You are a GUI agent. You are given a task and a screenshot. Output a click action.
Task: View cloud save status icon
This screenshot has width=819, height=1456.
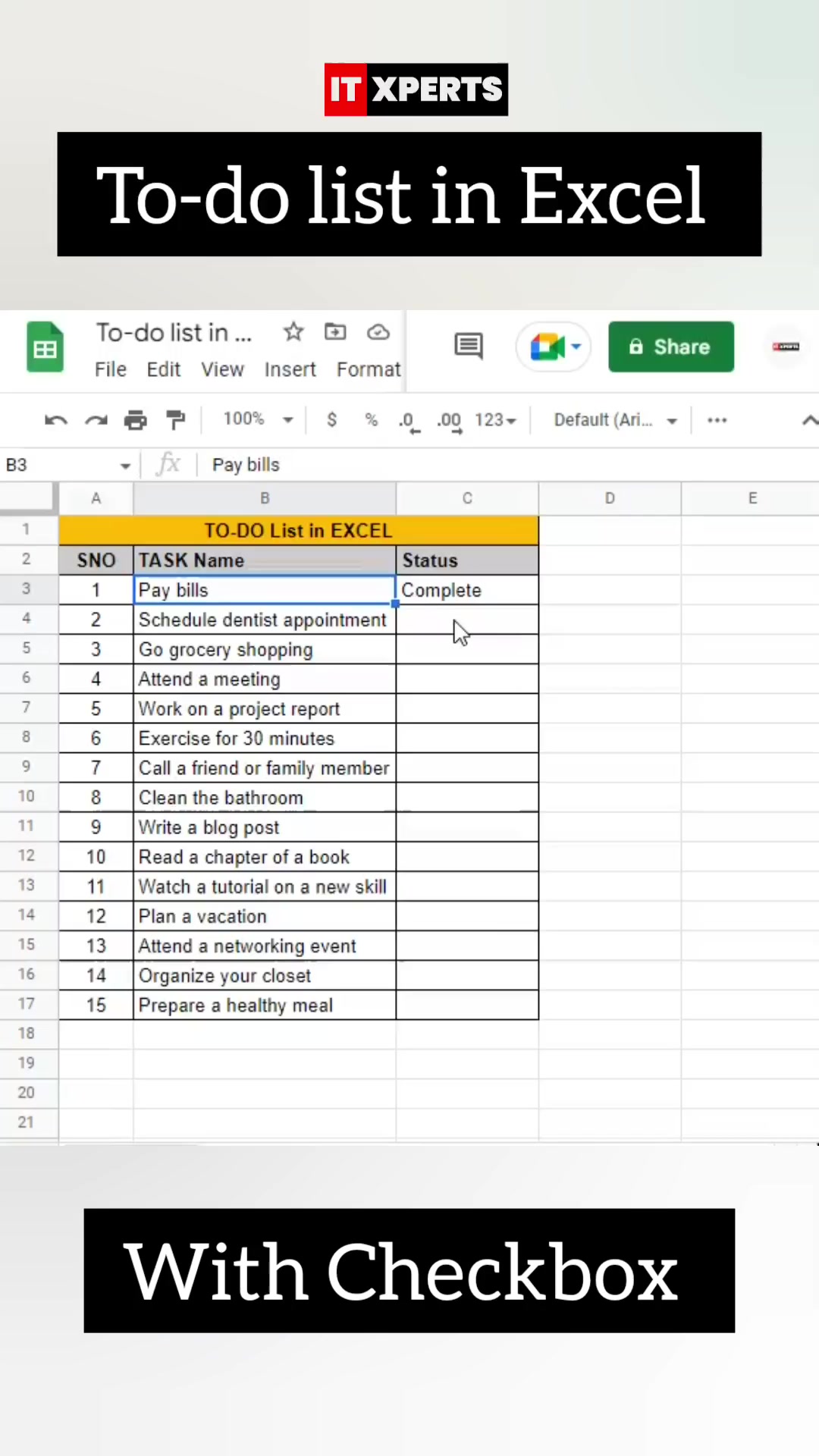[378, 332]
